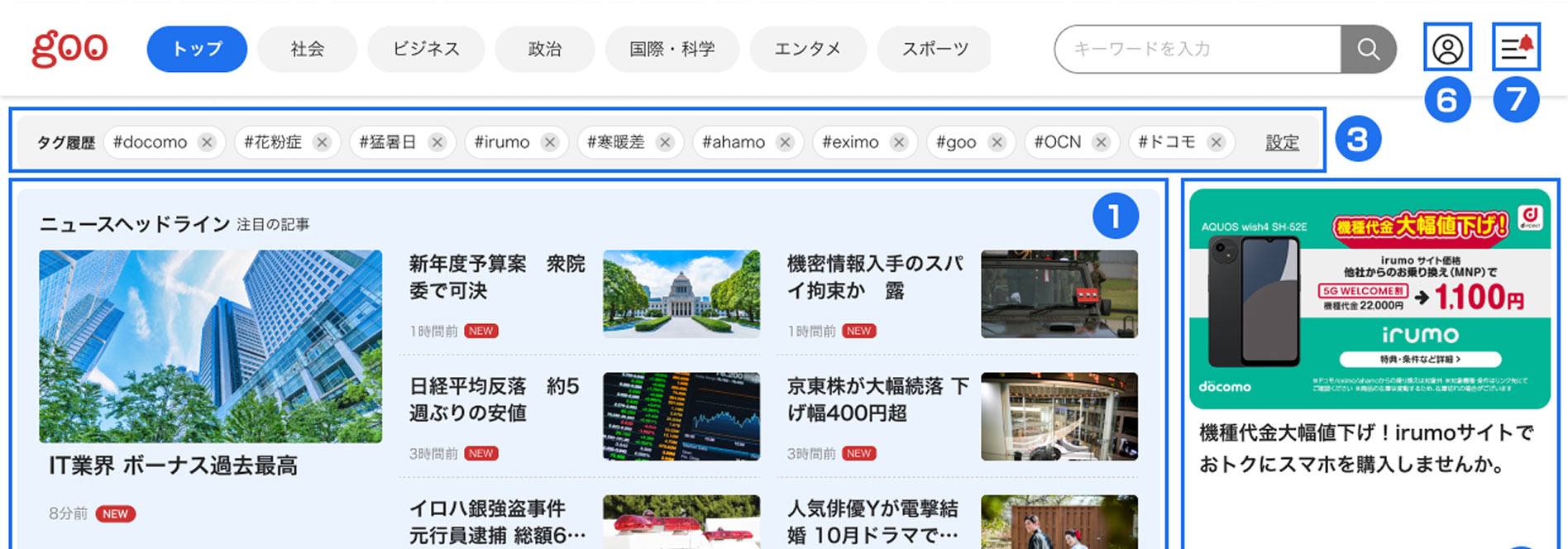The image size is (1568, 549).
Task: Select the #ahamo tag
Action: pos(734,142)
